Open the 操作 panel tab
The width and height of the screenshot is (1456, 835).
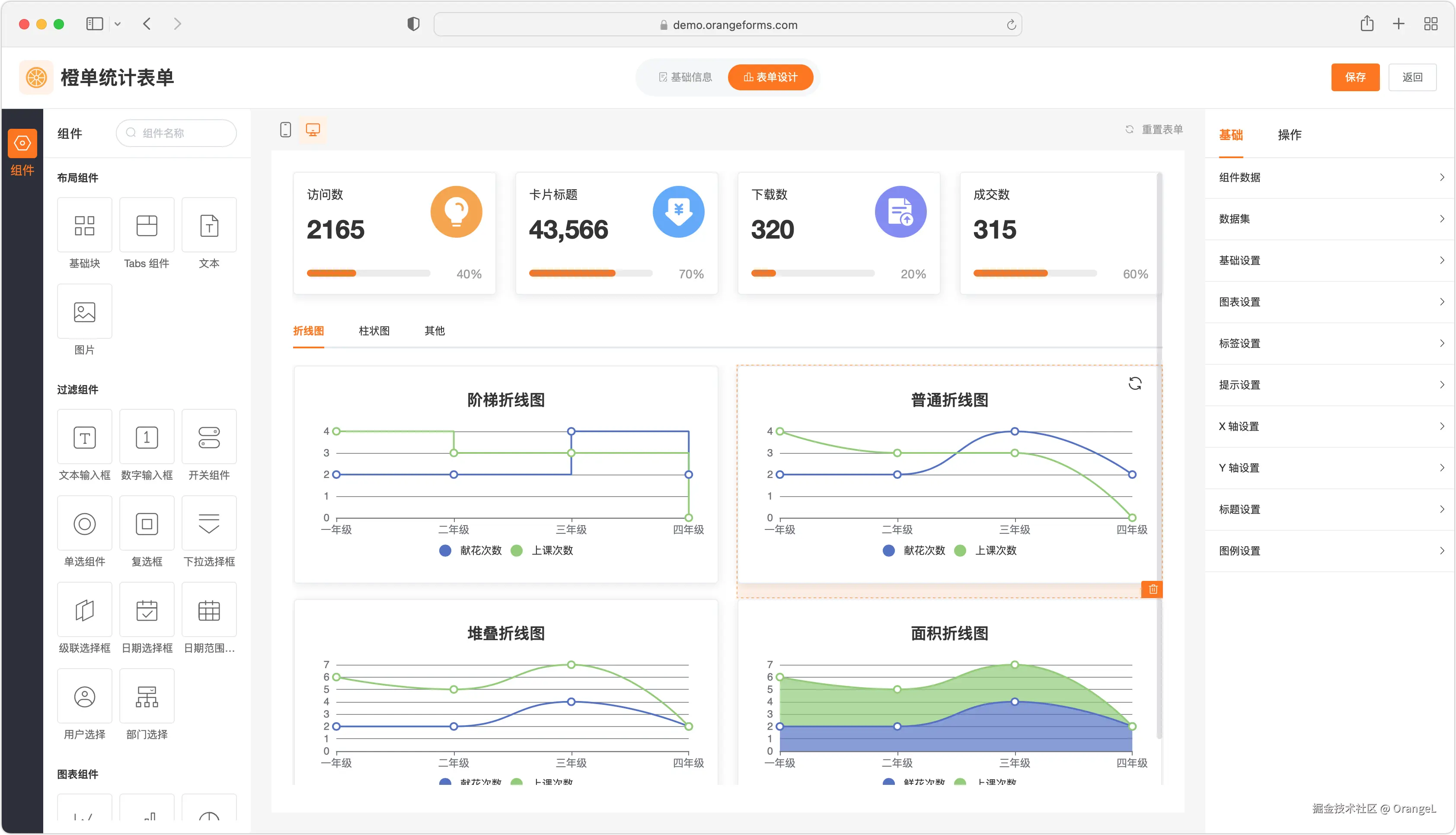(x=1289, y=135)
